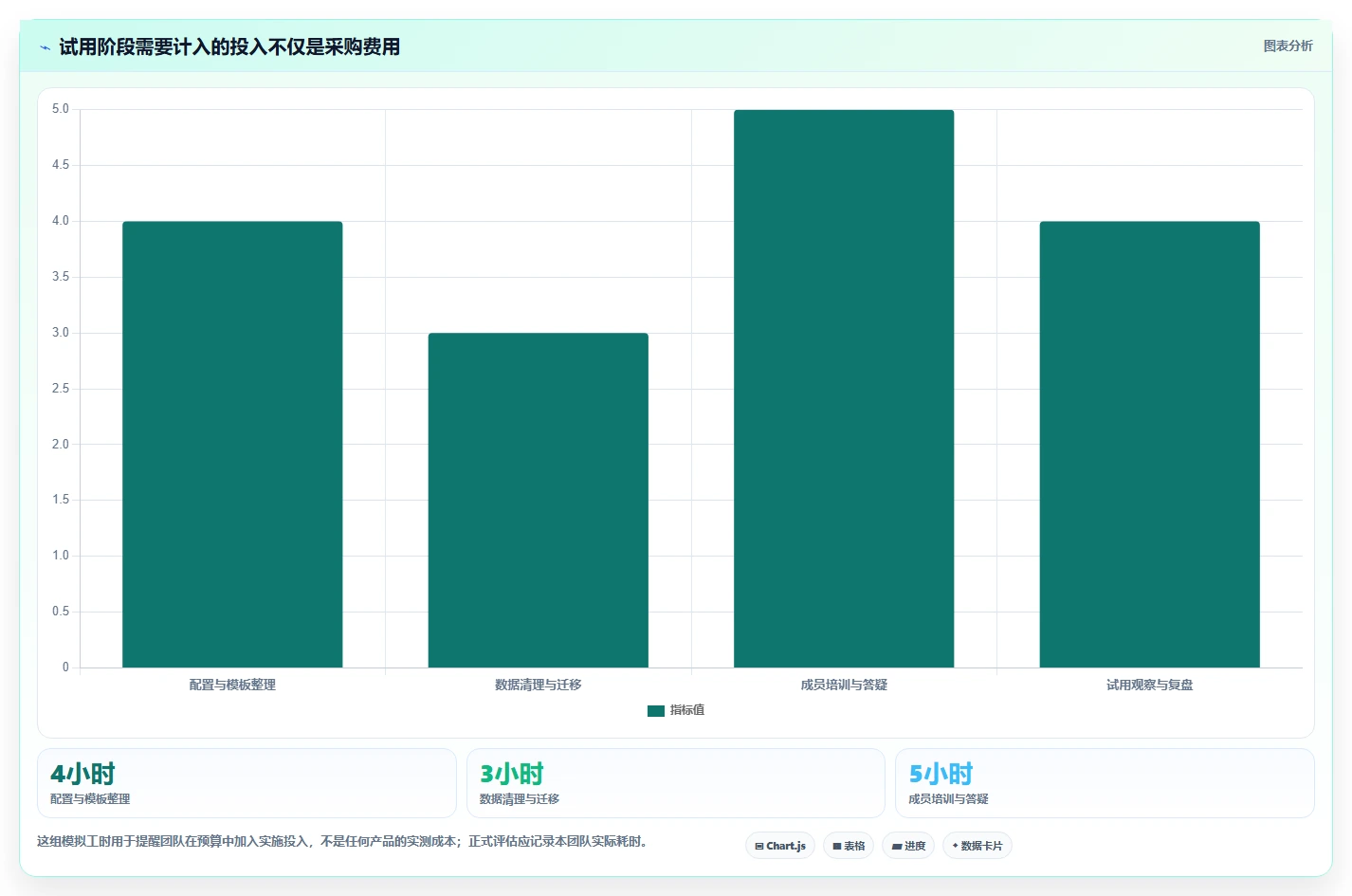Viewport: 1352px width, 896px height.
Task: Click x-axis label 数据清理与迁移
Action: coord(539,685)
